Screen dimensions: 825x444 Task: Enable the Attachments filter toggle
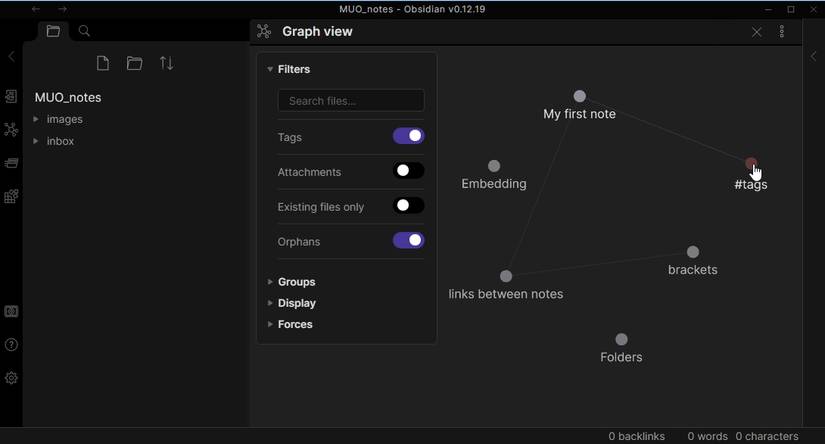(x=409, y=171)
